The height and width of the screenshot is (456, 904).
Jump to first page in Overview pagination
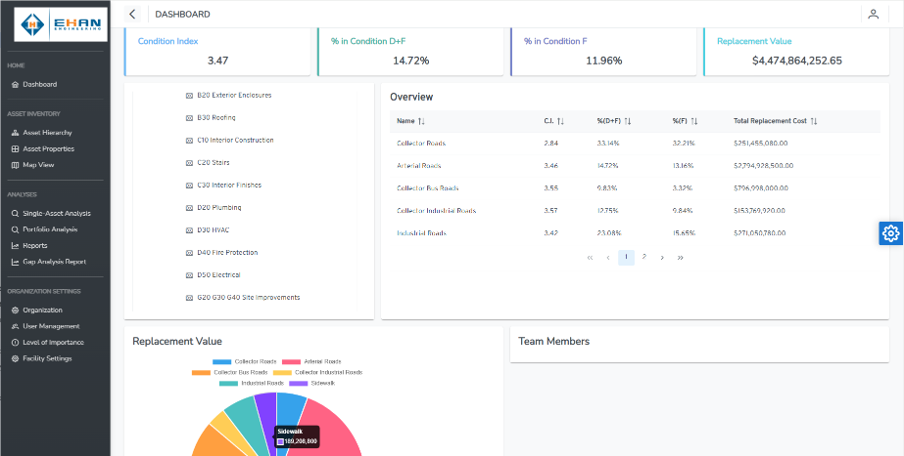pyautogui.click(x=590, y=258)
